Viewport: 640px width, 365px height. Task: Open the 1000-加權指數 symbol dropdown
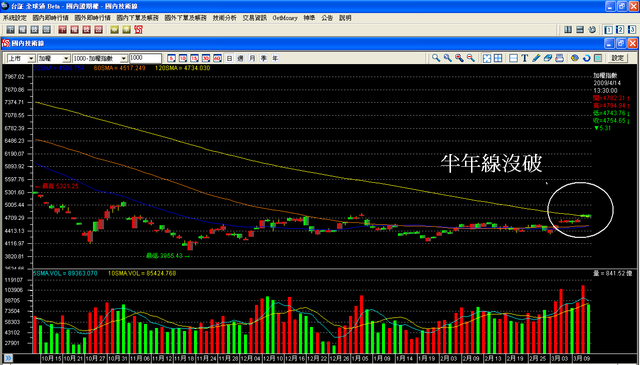123,58
